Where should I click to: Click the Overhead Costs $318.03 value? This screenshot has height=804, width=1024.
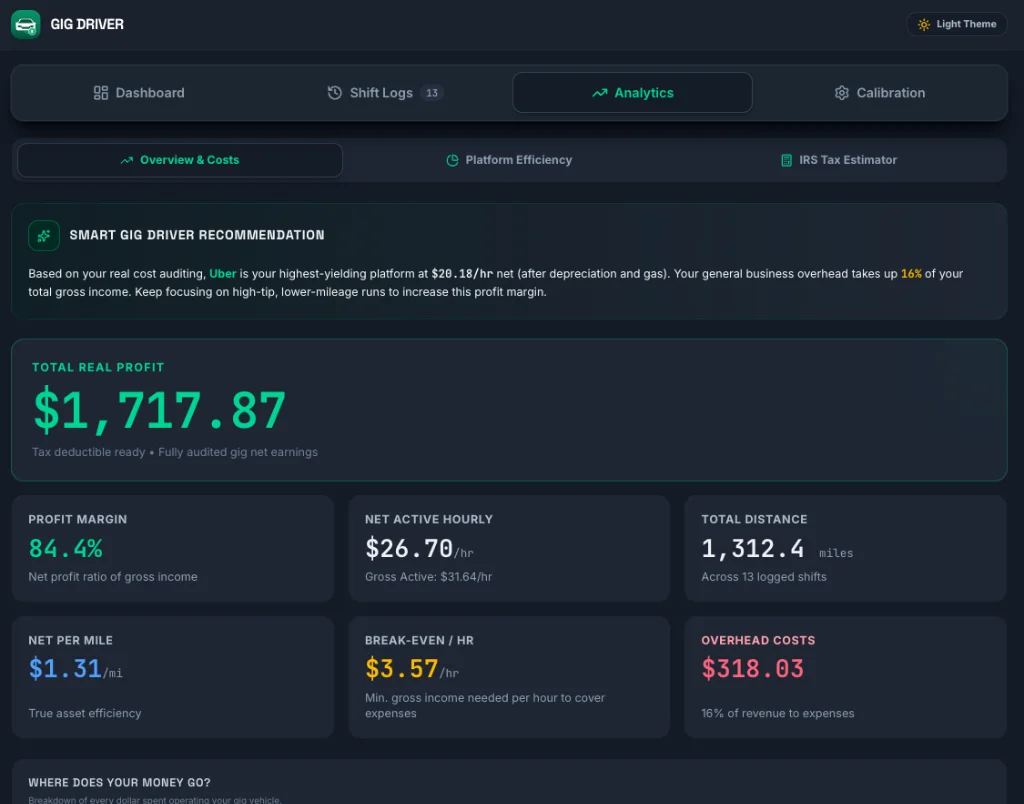(x=752, y=669)
